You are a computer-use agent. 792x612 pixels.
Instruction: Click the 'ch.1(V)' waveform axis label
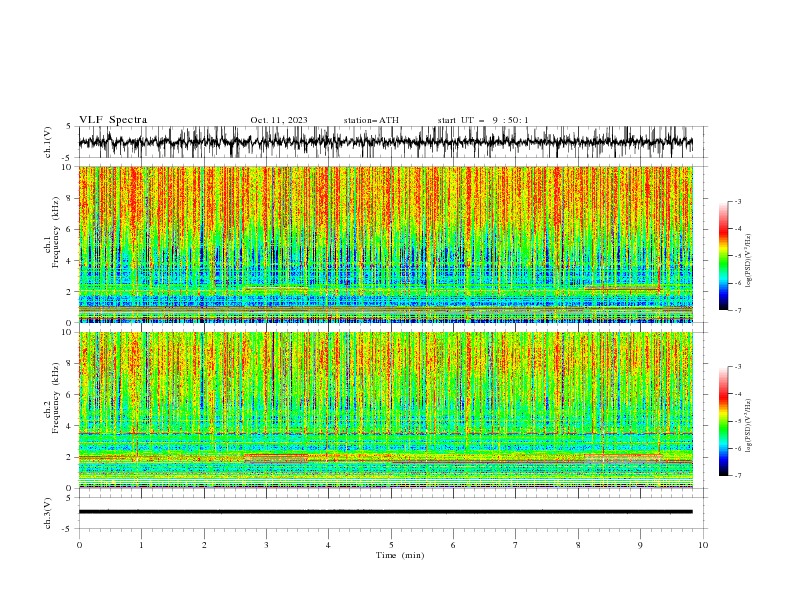48,142
